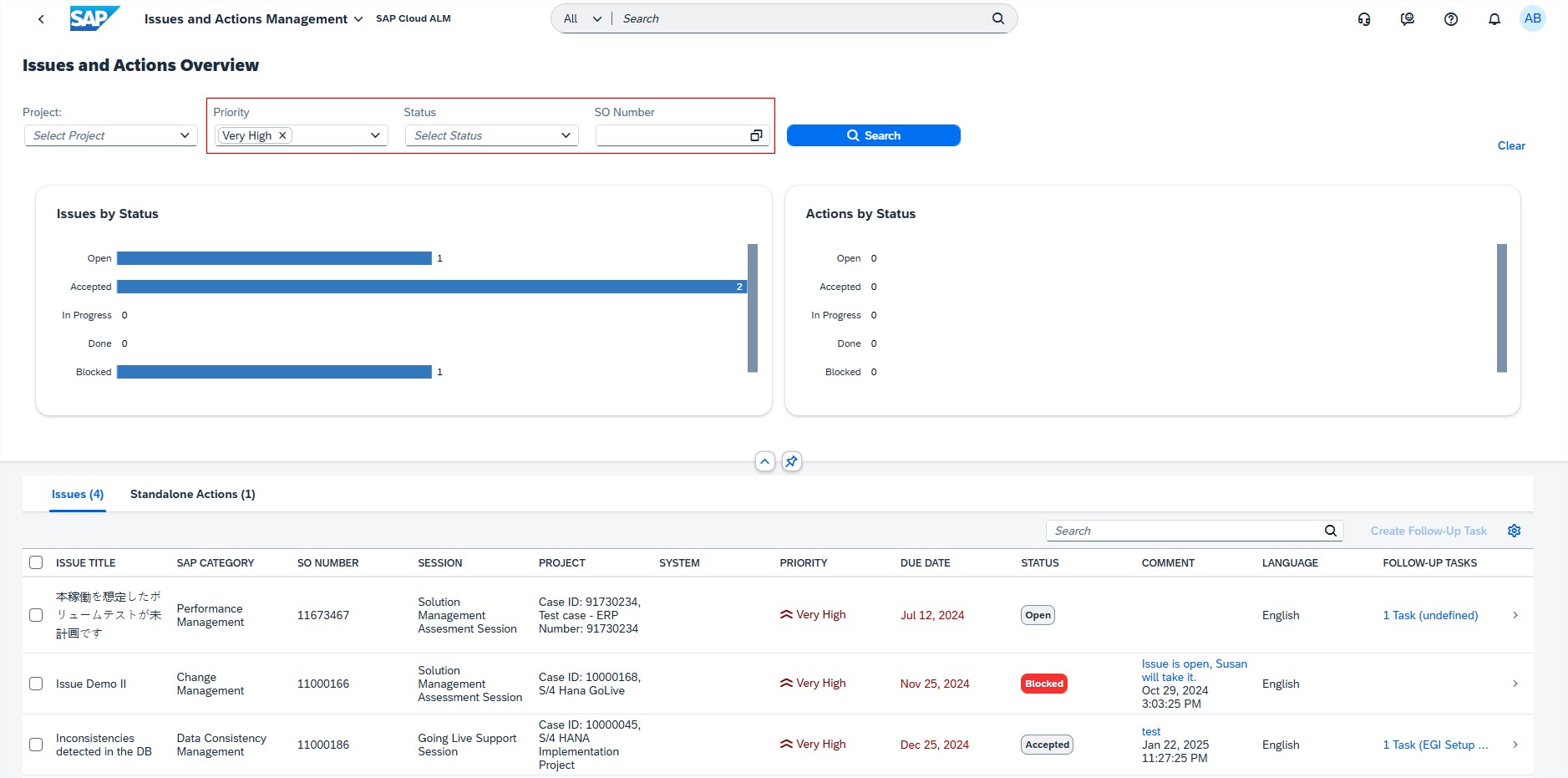Click the Clear filters link
The image size is (1568, 778).
point(1511,145)
